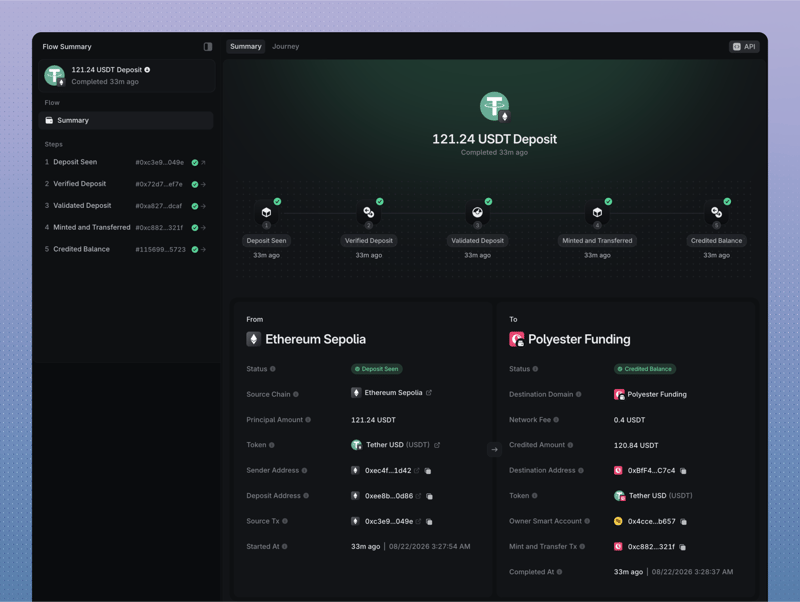Image resolution: width=800 pixels, height=602 pixels.
Task: Click info icon next to Owner Smart Account
Action: tap(587, 521)
